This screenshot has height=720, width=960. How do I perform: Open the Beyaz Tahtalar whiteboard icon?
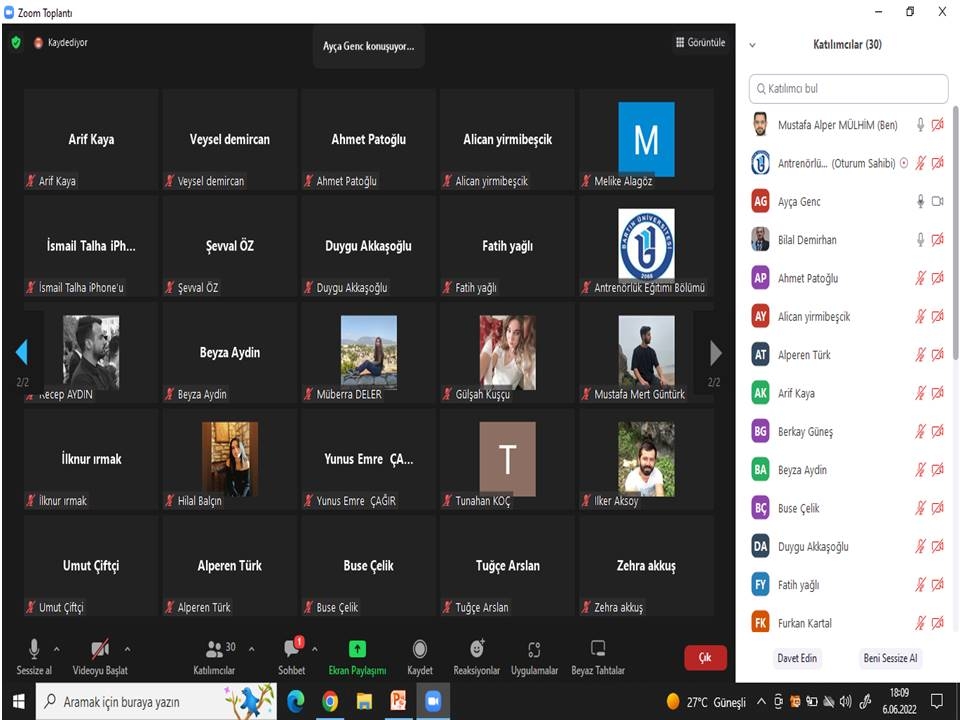click(x=598, y=650)
